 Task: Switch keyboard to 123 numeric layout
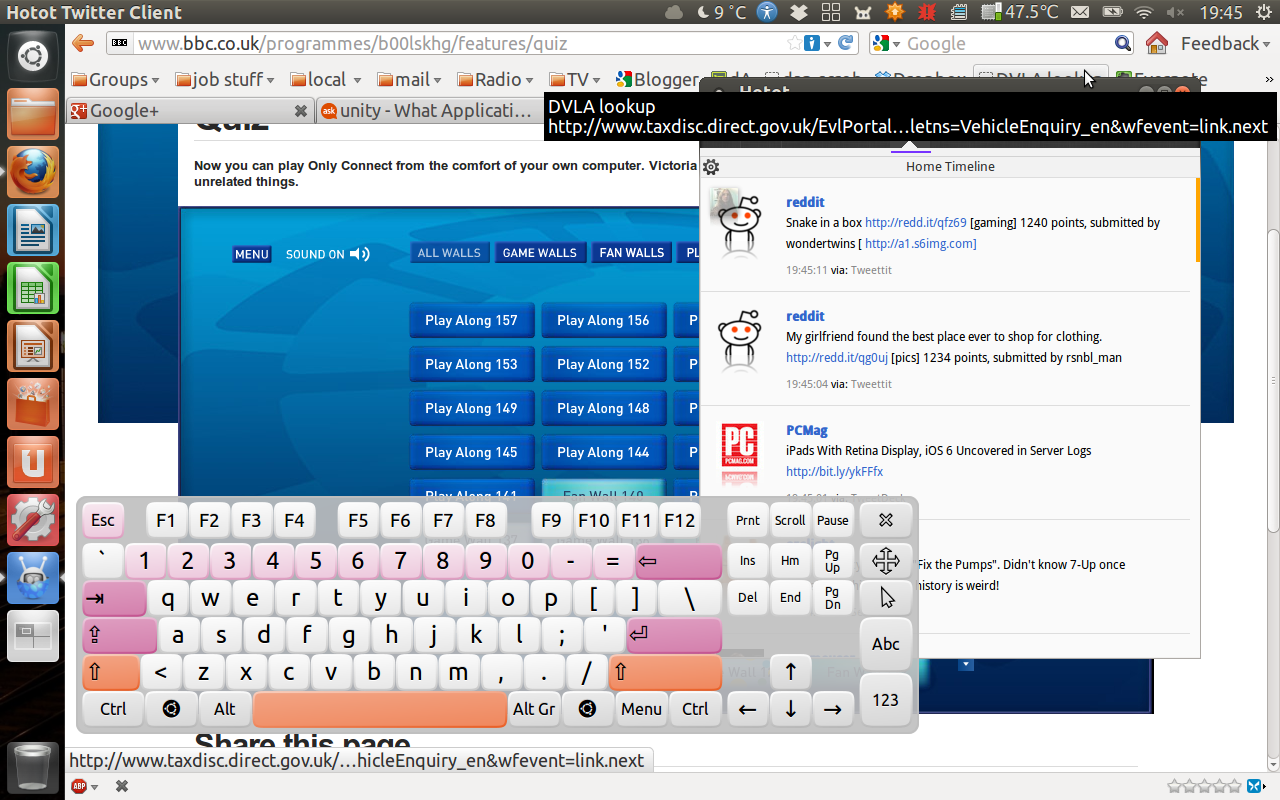(x=885, y=699)
